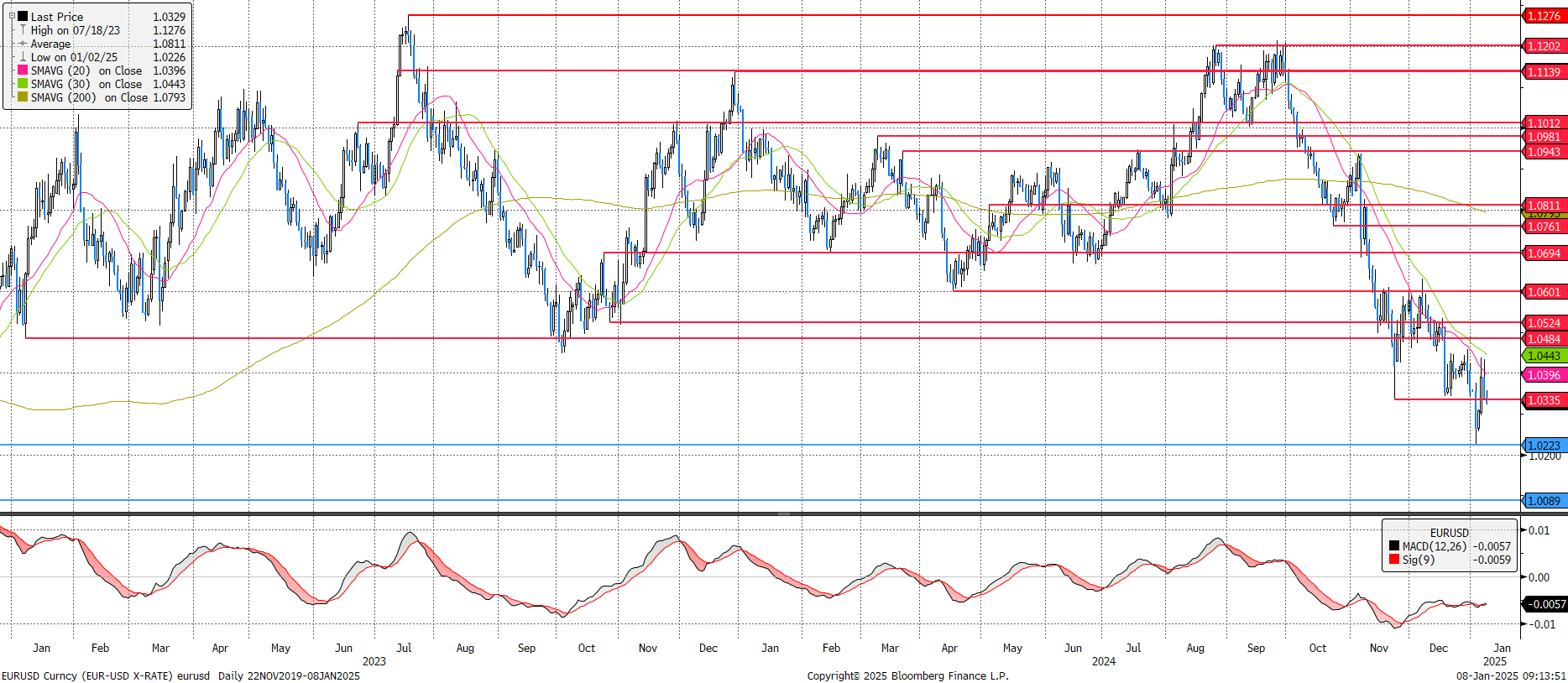
Task: Click the green 1.0443 SMAVG axis tag
Action: 1544,356
